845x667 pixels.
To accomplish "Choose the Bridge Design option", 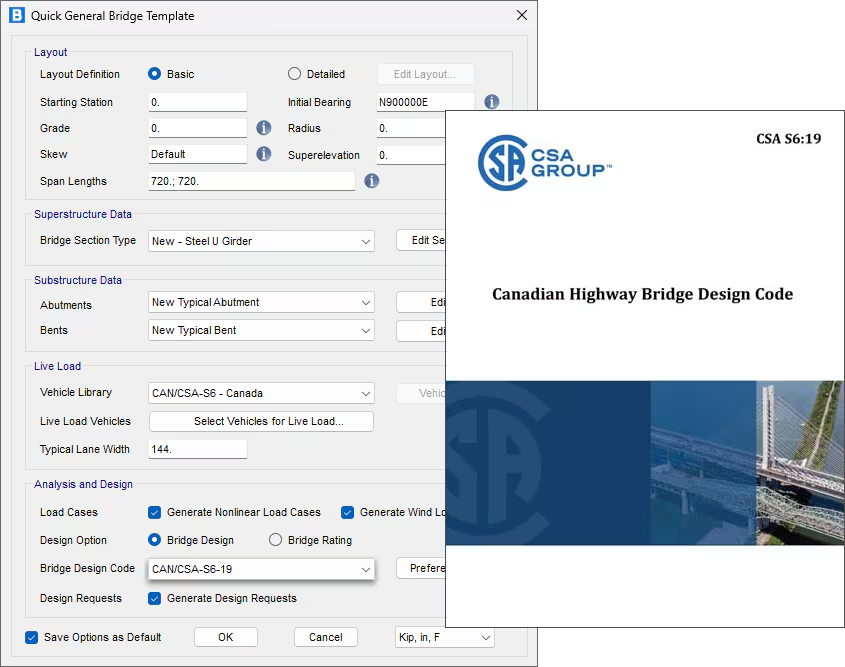I will (155, 540).
